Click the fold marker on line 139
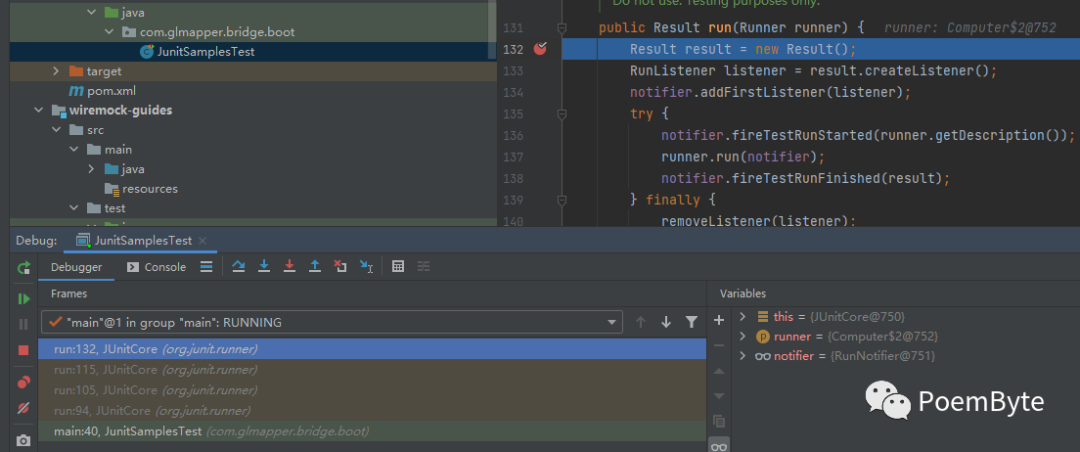 (562, 201)
